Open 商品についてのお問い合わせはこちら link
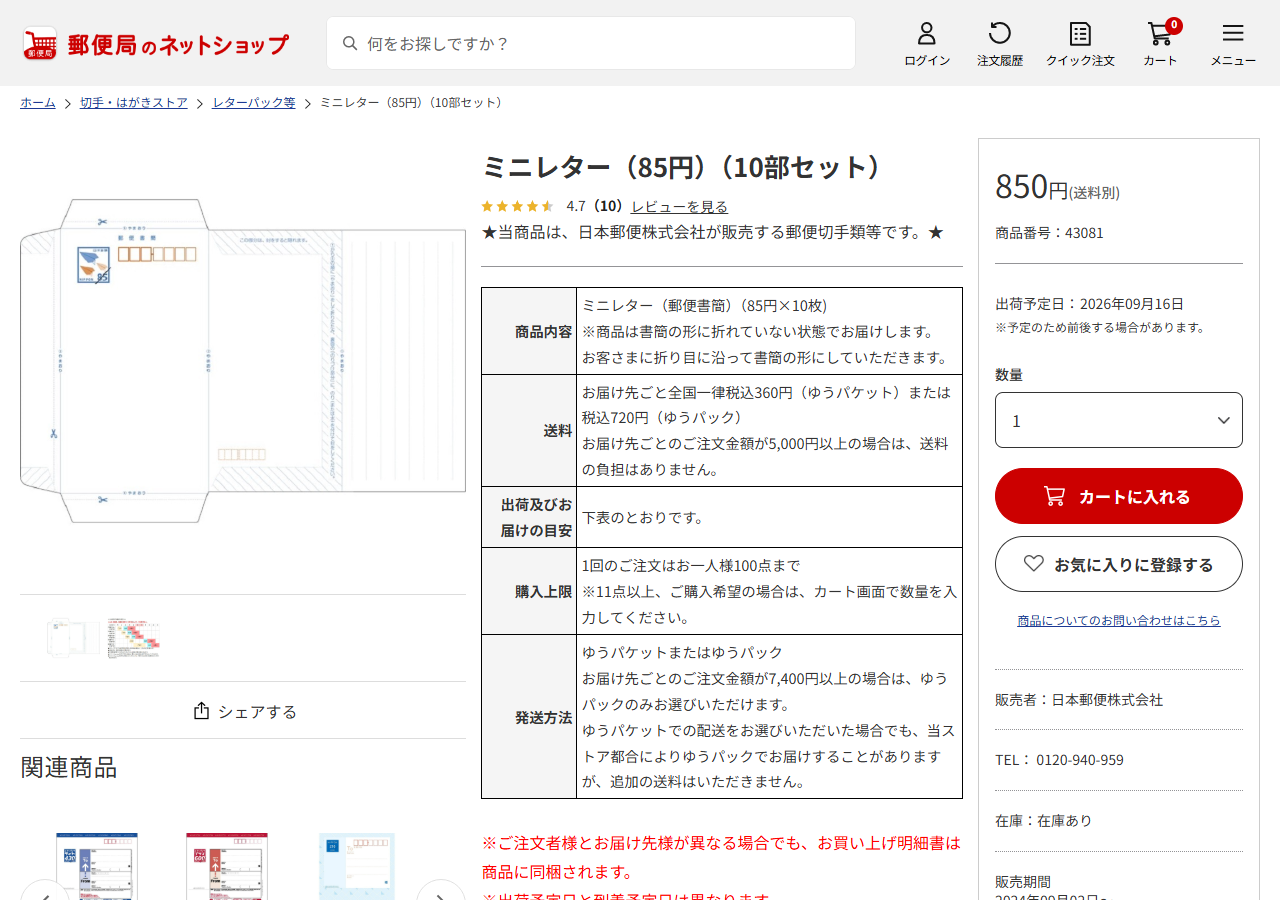The height and width of the screenshot is (900, 1280). [1119, 620]
